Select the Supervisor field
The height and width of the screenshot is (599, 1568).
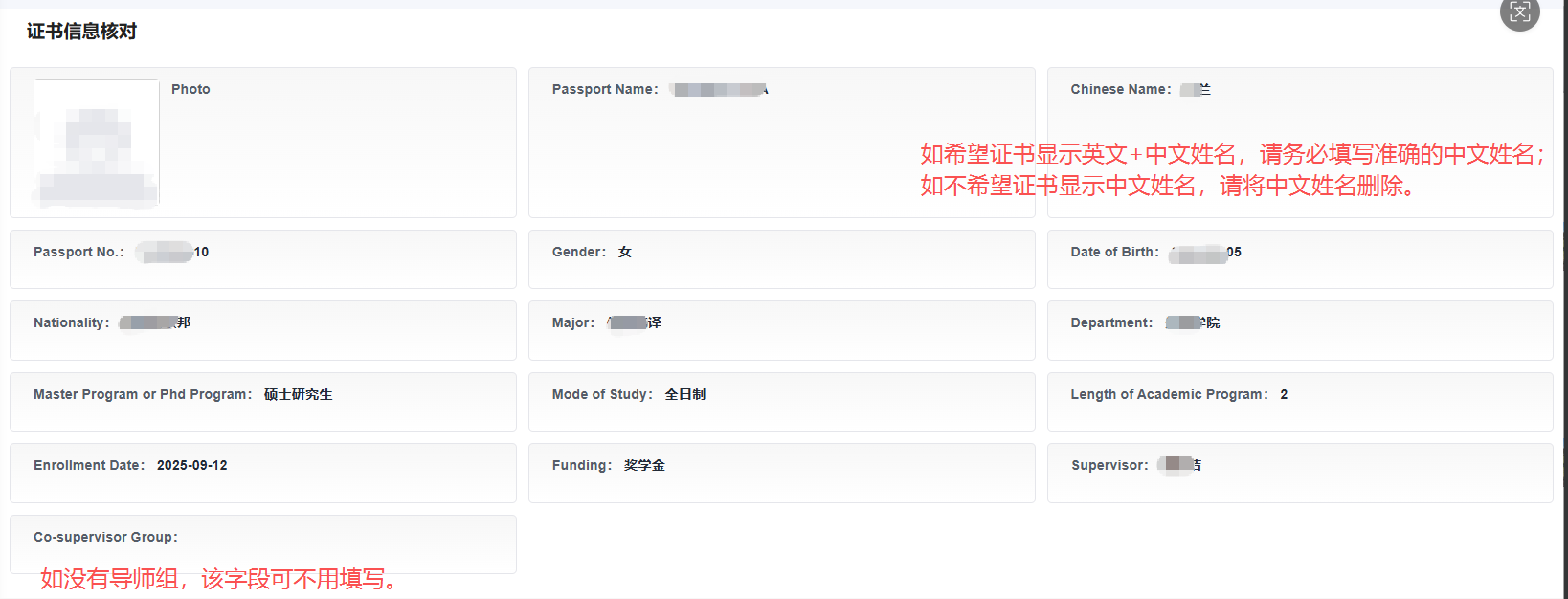click(x=1300, y=473)
